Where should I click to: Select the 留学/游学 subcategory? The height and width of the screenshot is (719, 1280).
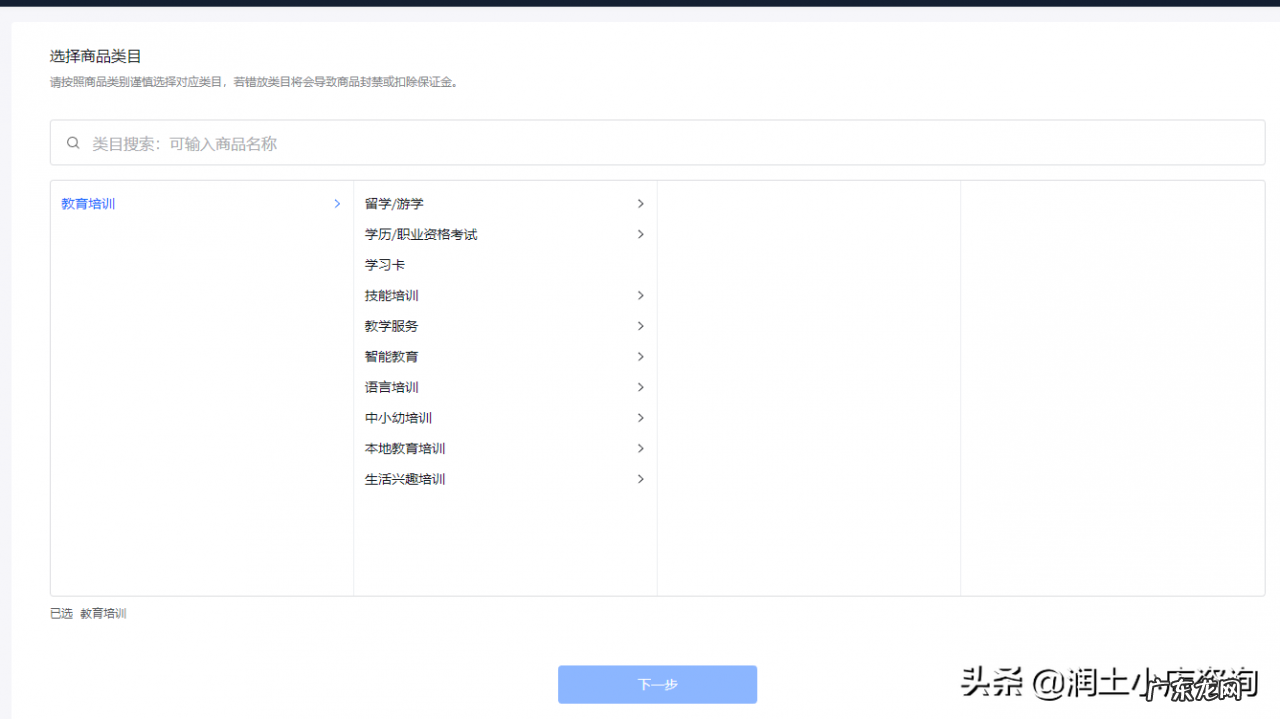click(396, 203)
